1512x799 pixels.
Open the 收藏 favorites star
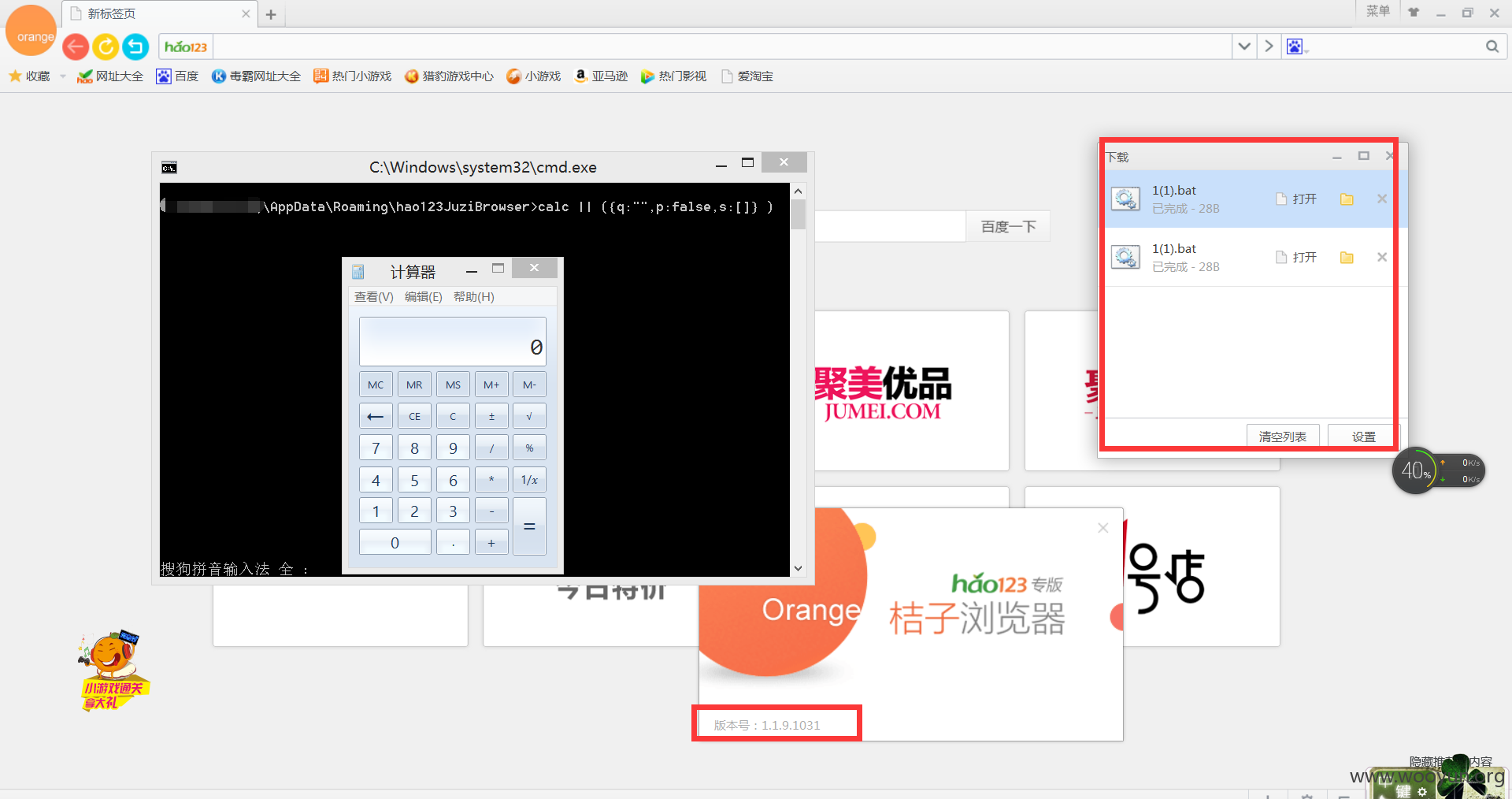pos(29,76)
